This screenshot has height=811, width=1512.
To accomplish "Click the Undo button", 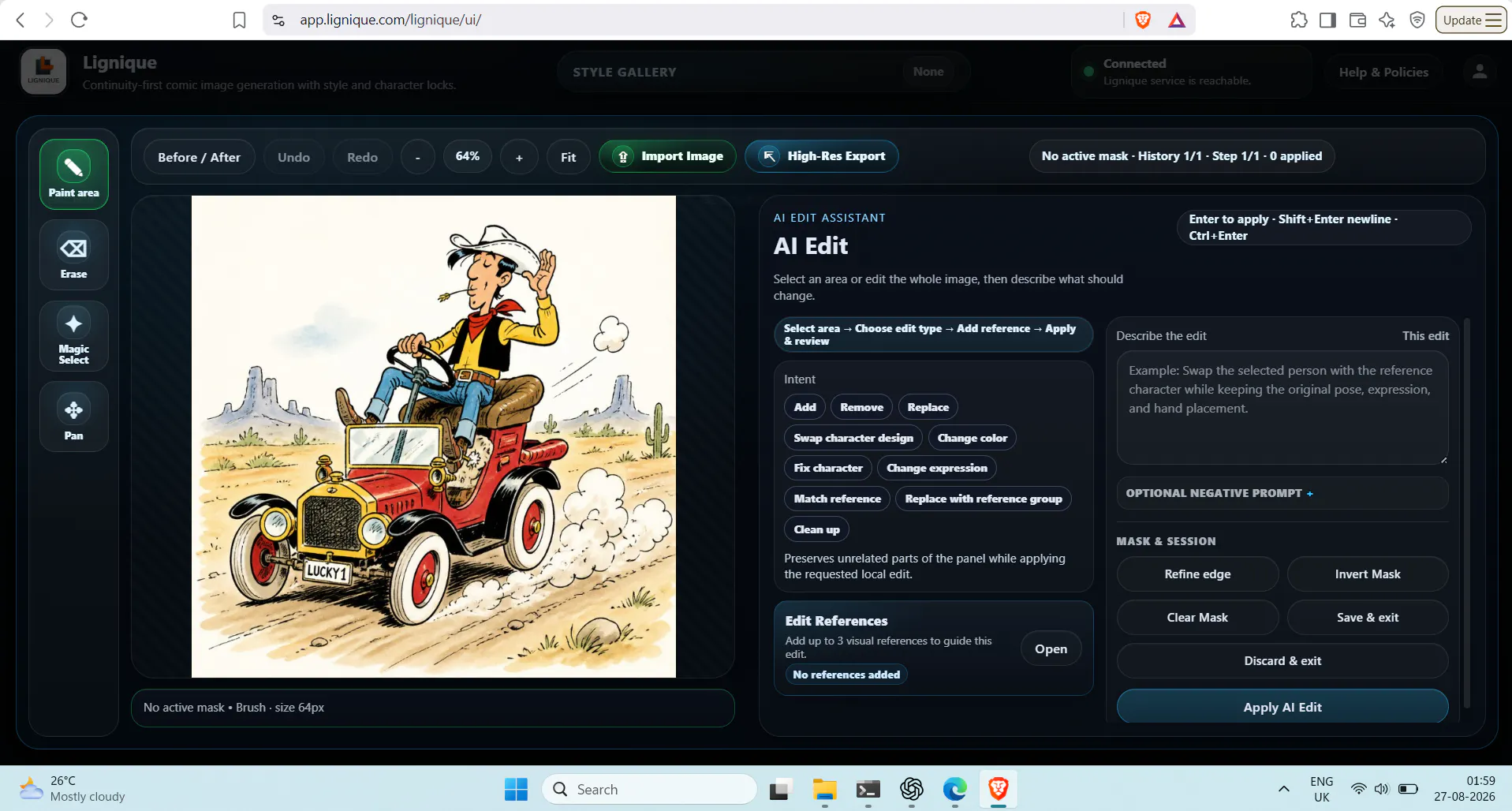I will pos(293,157).
